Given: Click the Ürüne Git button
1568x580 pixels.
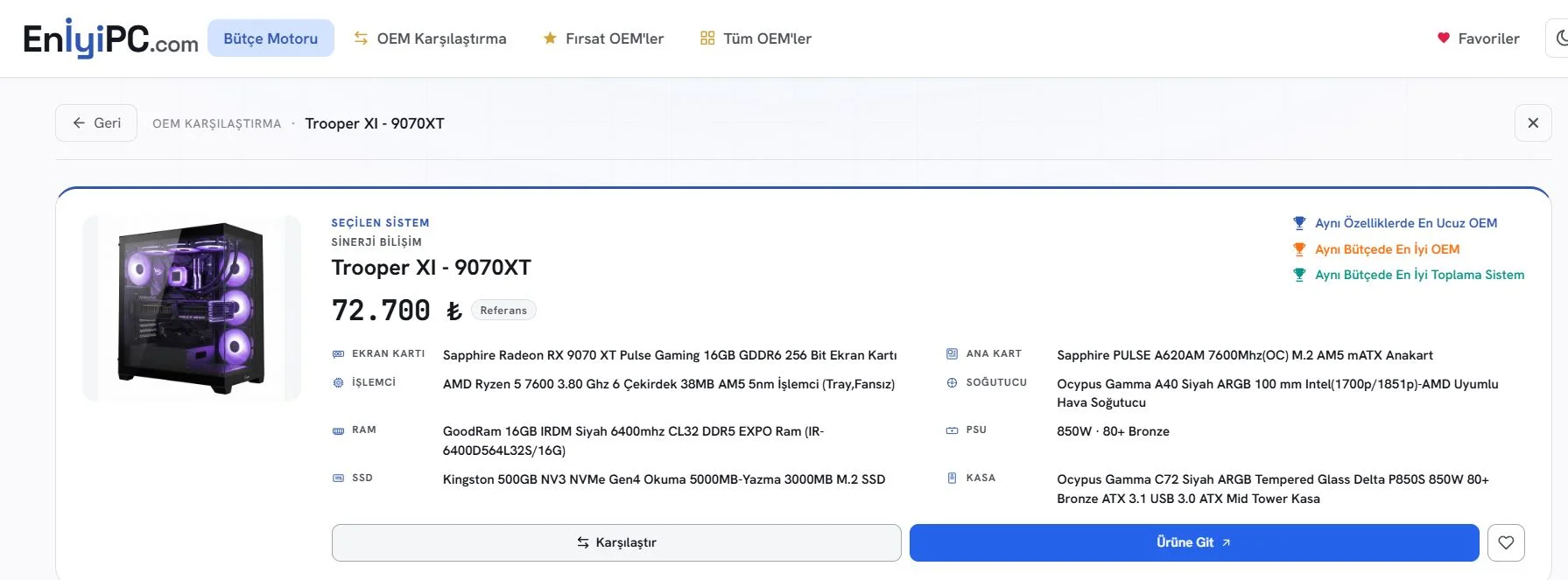Looking at the screenshot, I should tap(1194, 542).
